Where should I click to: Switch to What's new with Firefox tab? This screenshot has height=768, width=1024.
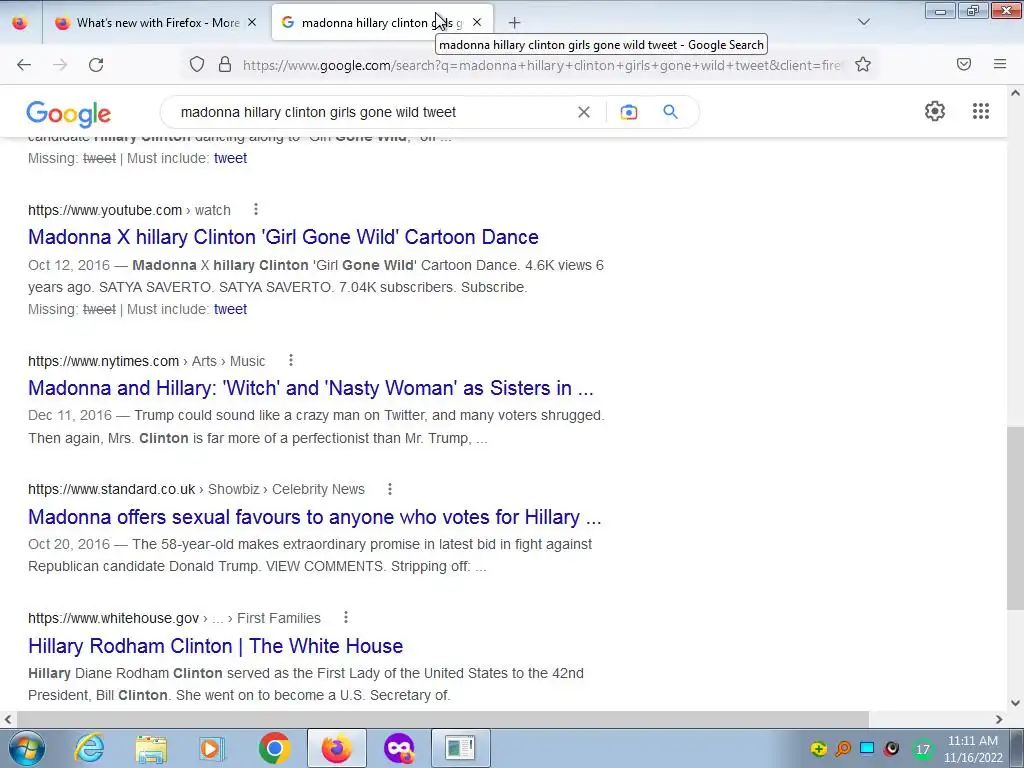(157, 22)
